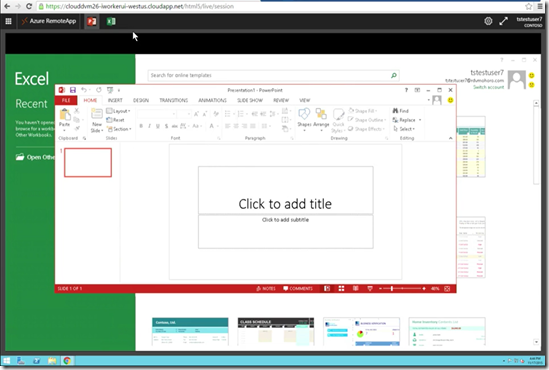Switch to Excel in the RemoteApp bar
Image resolution: width=549 pixels, height=370 pixels.
[111, 21]
